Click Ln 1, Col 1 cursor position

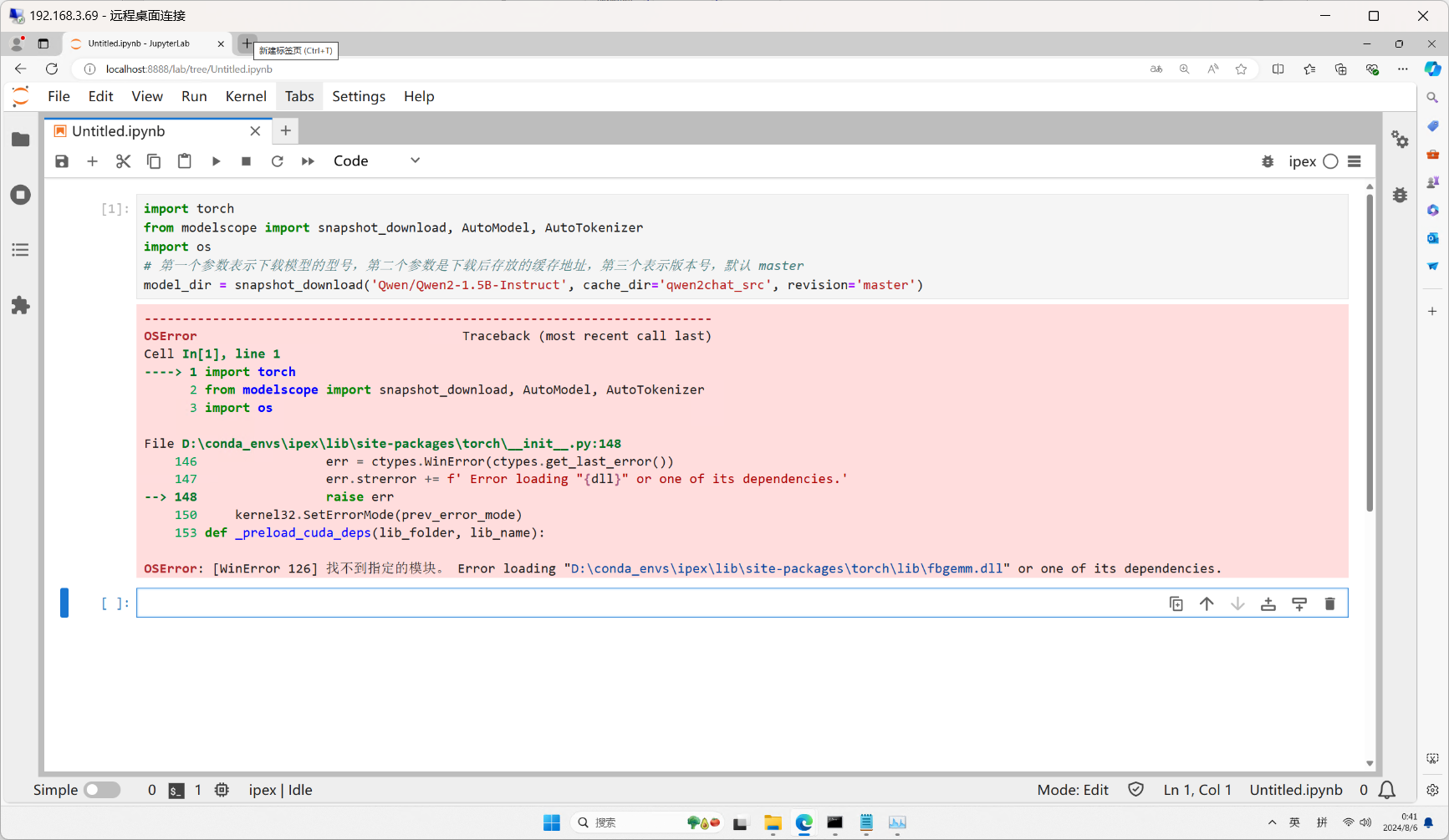tap(1197, 790)
